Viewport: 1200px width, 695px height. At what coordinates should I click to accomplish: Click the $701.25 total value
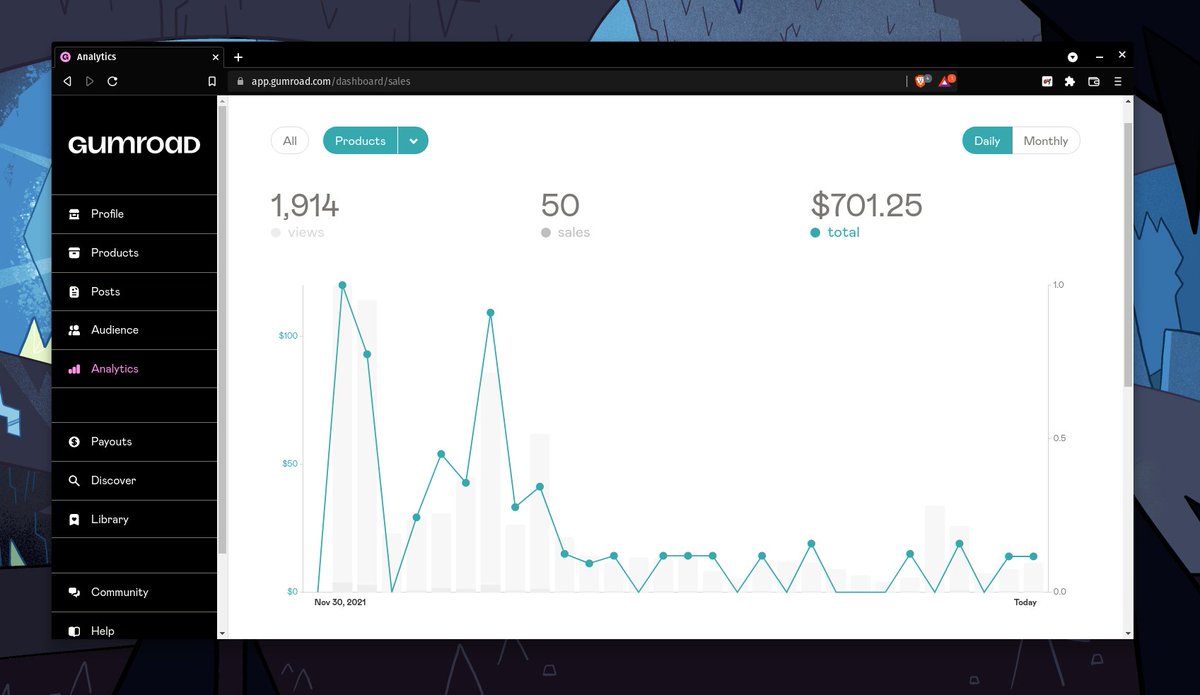point(866,205)
